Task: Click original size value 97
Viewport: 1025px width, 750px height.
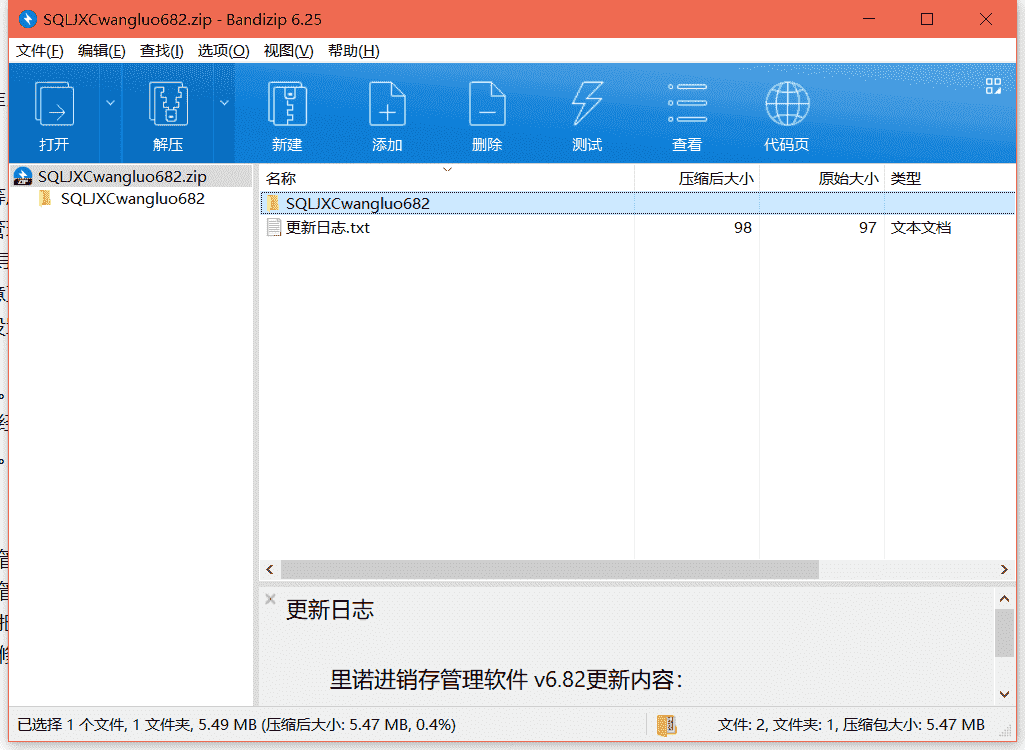Action: click(x=867, y=228)
